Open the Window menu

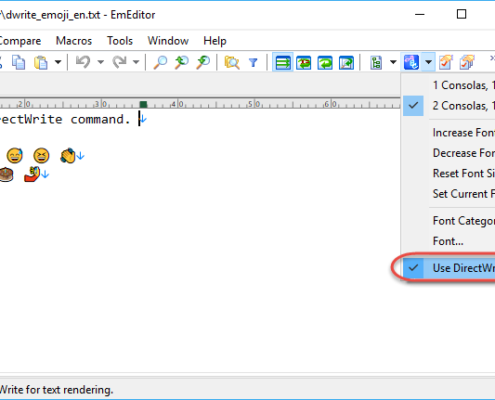pos(168,41)
